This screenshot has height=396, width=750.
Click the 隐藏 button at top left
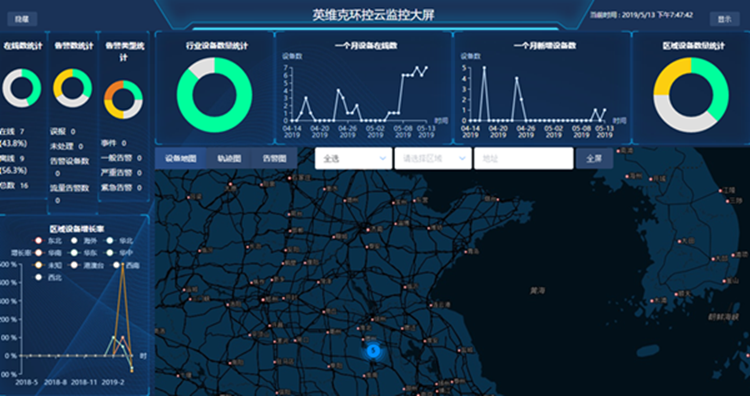click(22, 19)
